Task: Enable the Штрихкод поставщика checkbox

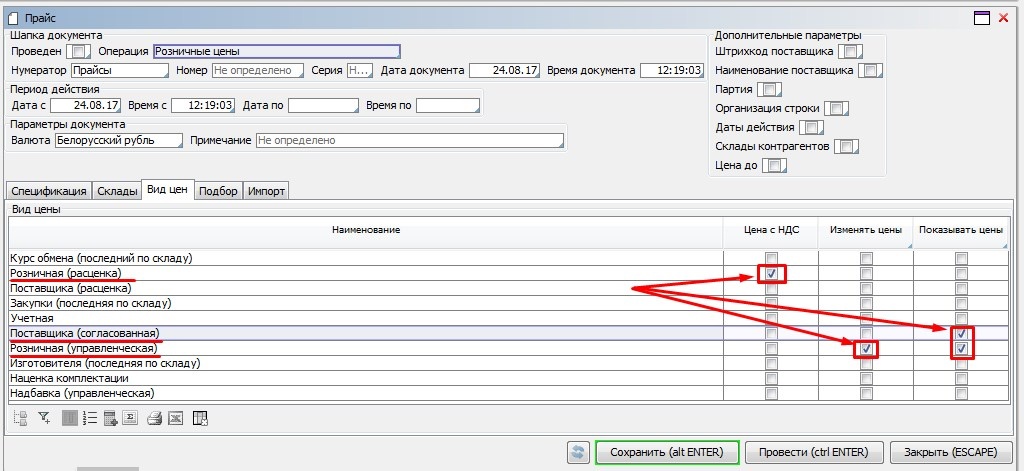Action: (849, 51)
